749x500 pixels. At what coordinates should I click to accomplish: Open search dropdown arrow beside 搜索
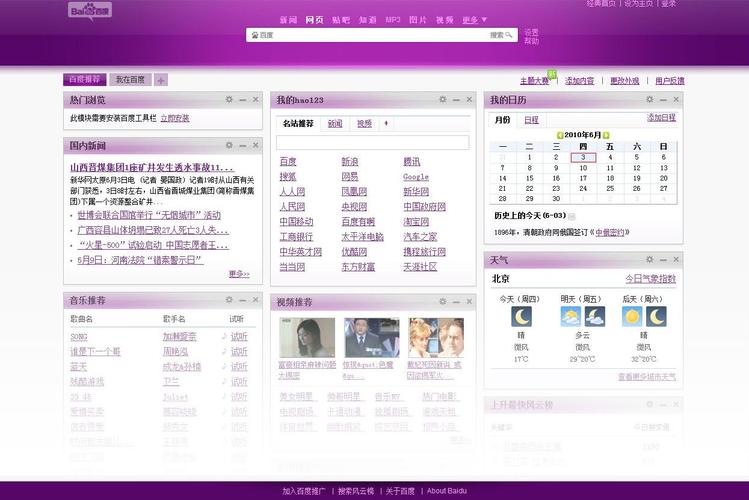(510, 35)
